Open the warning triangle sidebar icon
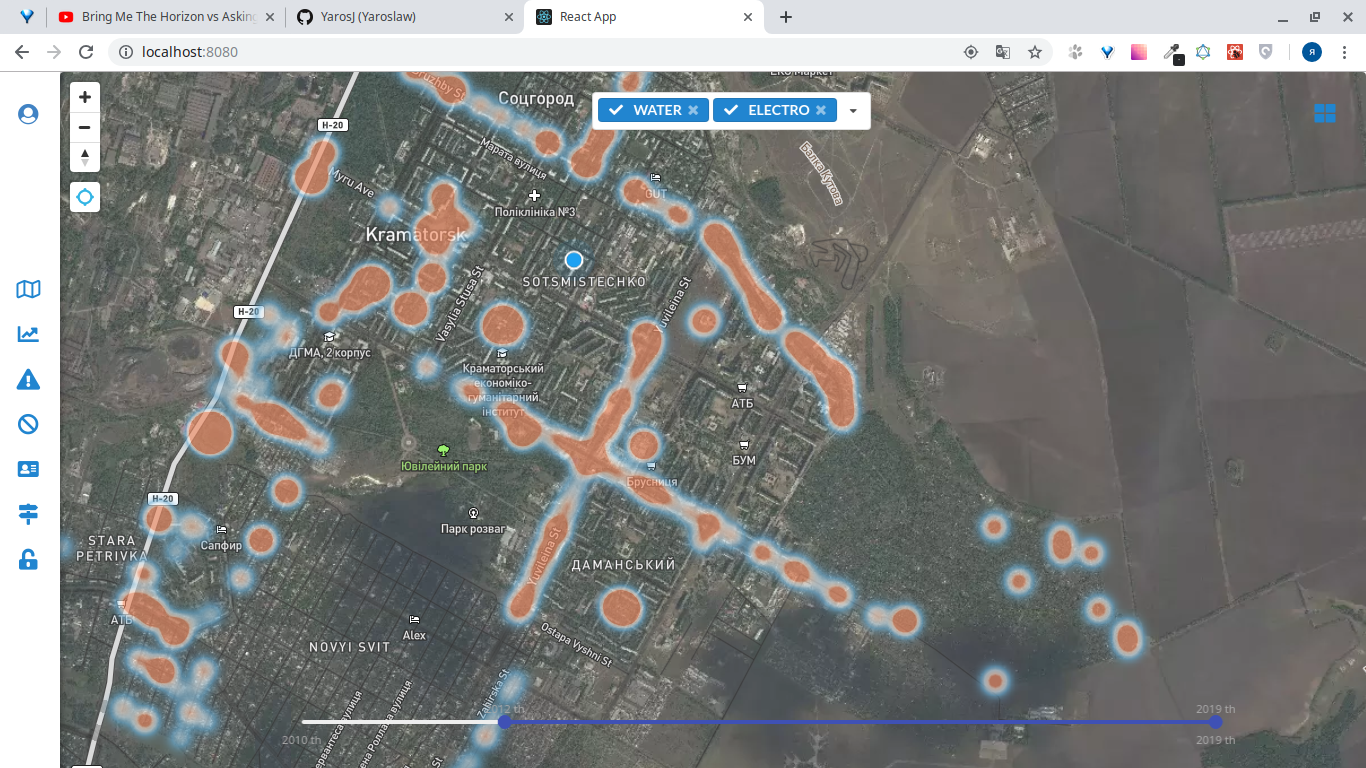This screenshot has height=768, width=1366. coord(28,379)
